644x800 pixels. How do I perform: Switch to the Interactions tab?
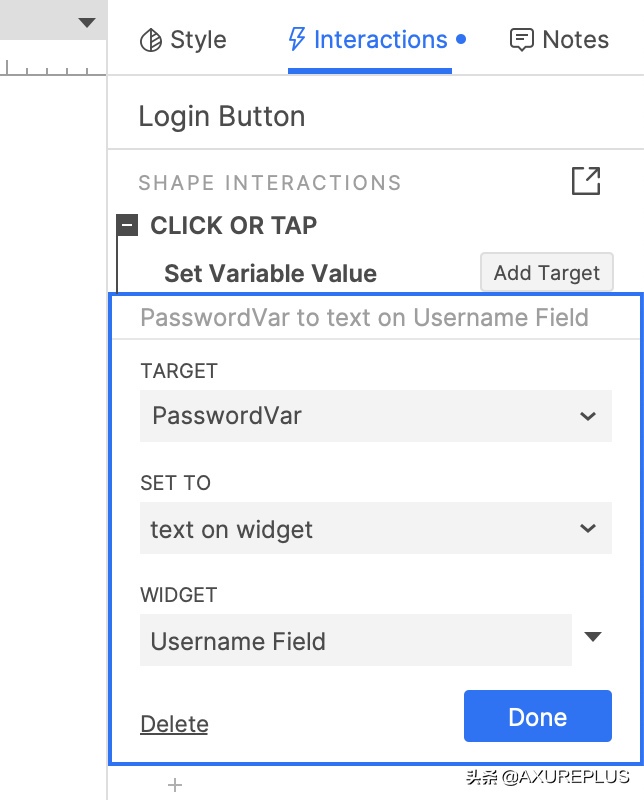(369, 40)
